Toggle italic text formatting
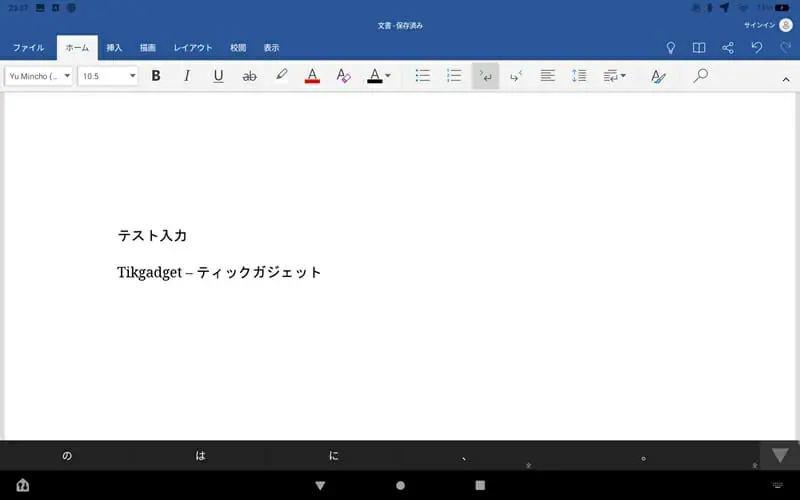Screen dimensions: 800x500 [187, 76]
